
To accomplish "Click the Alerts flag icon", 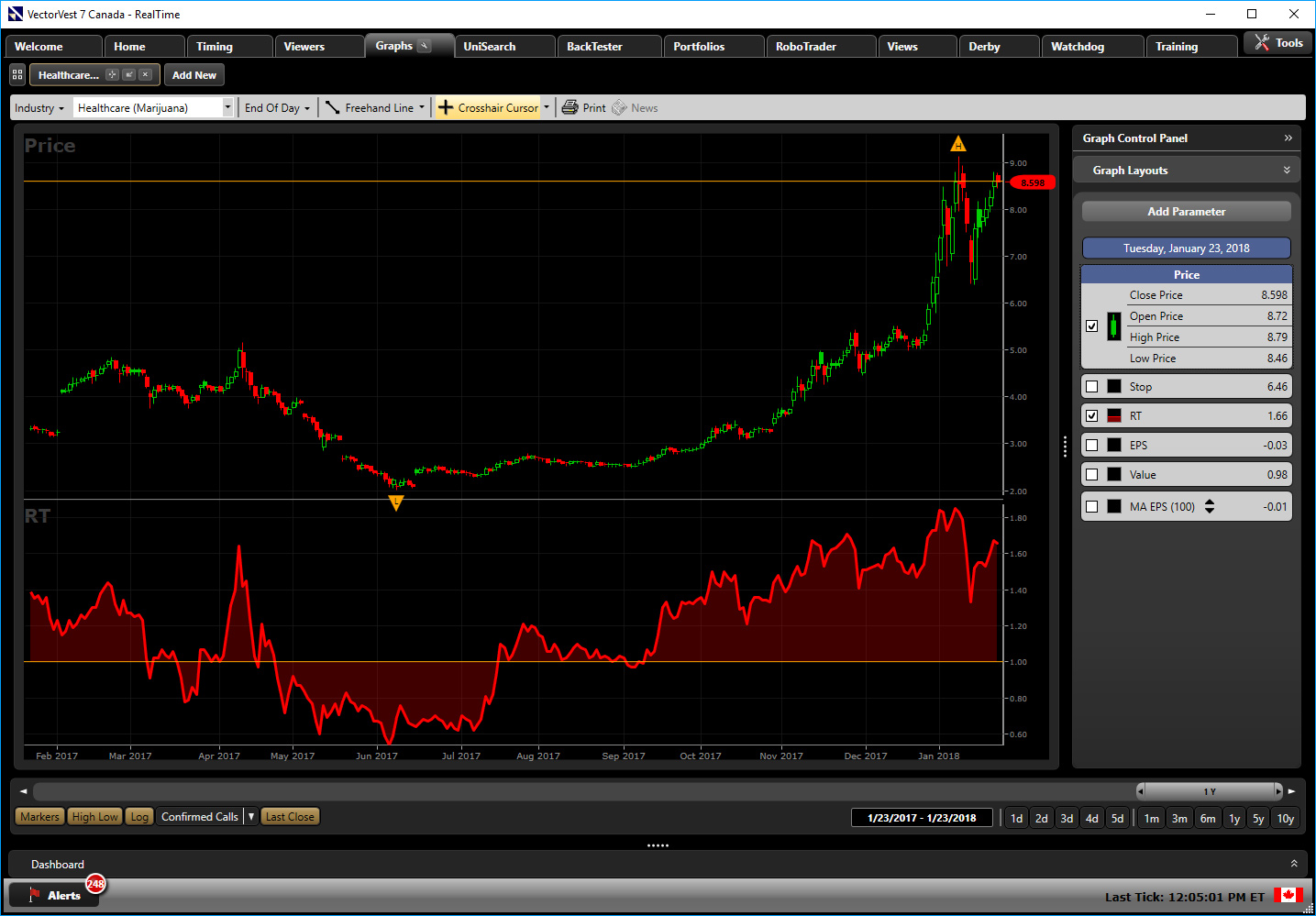I will pyautogui.click(x=34, y=895).
